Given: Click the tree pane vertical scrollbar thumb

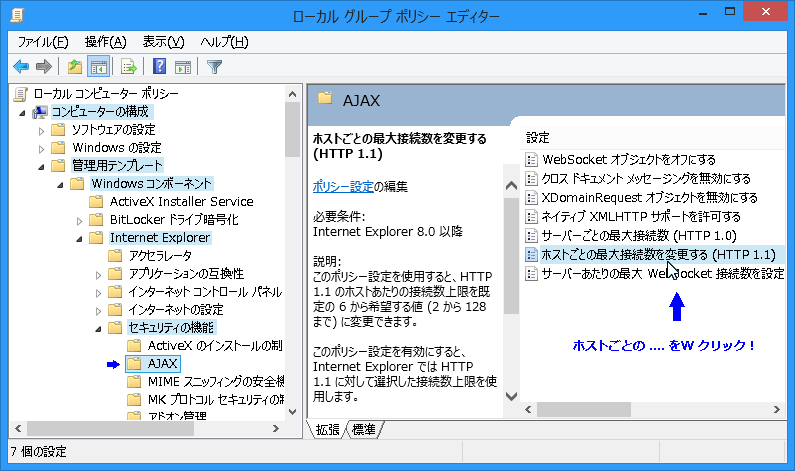Looking at the screenshot, I should coord(293,130).
